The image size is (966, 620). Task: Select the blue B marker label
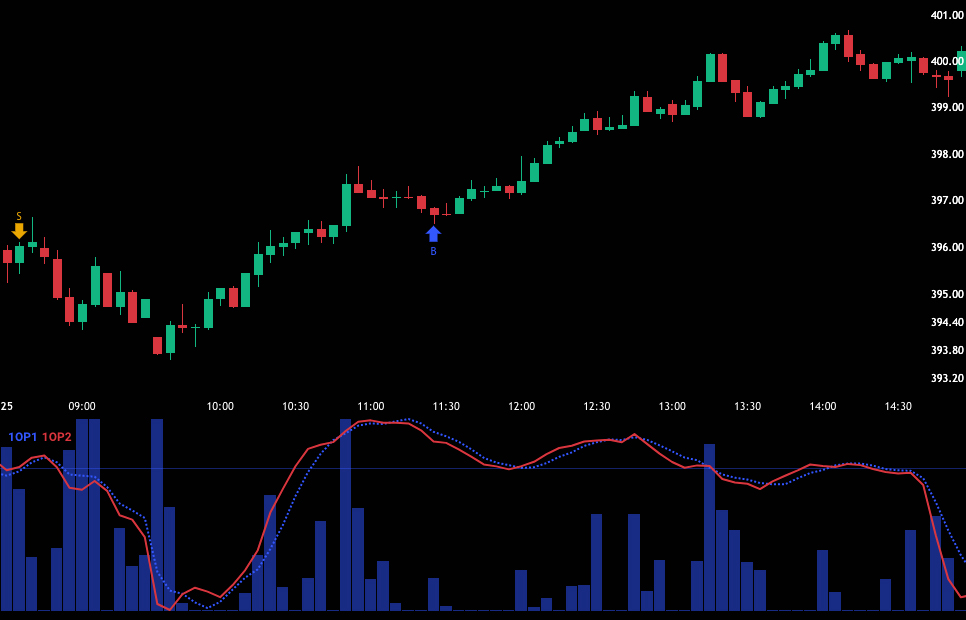[x=433, y=252]
